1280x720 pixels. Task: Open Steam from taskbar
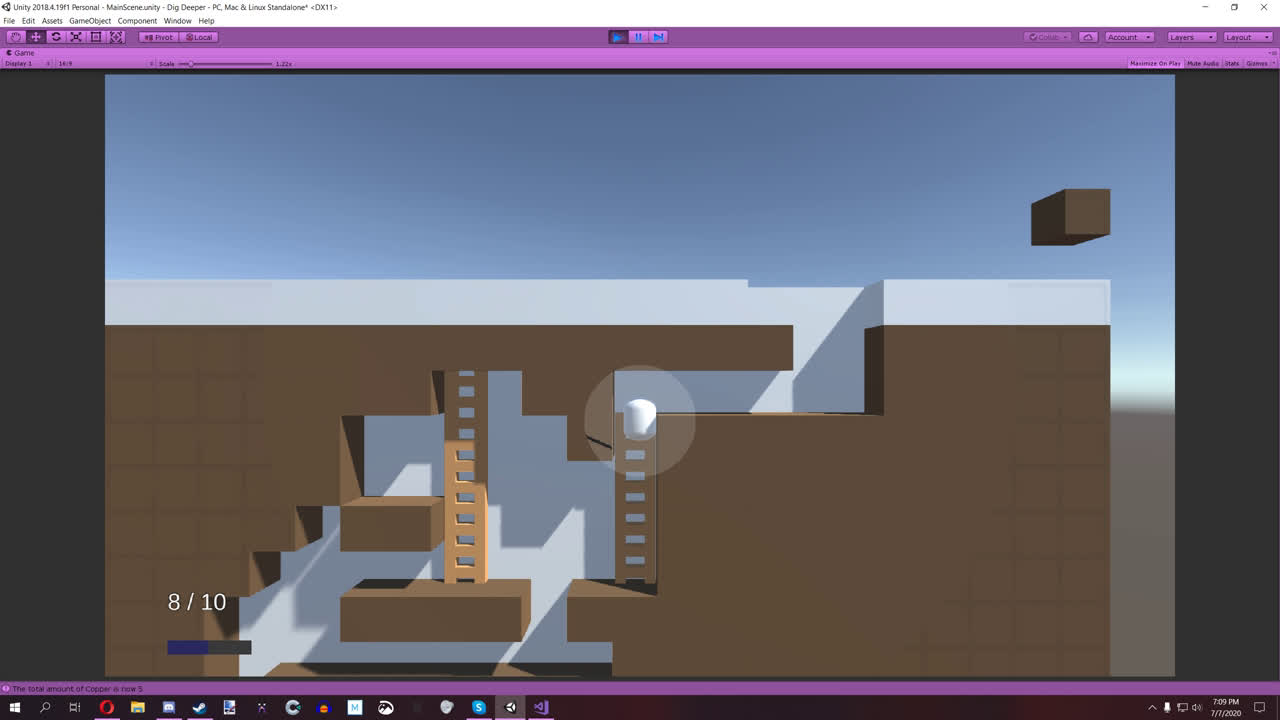point(199,708)
